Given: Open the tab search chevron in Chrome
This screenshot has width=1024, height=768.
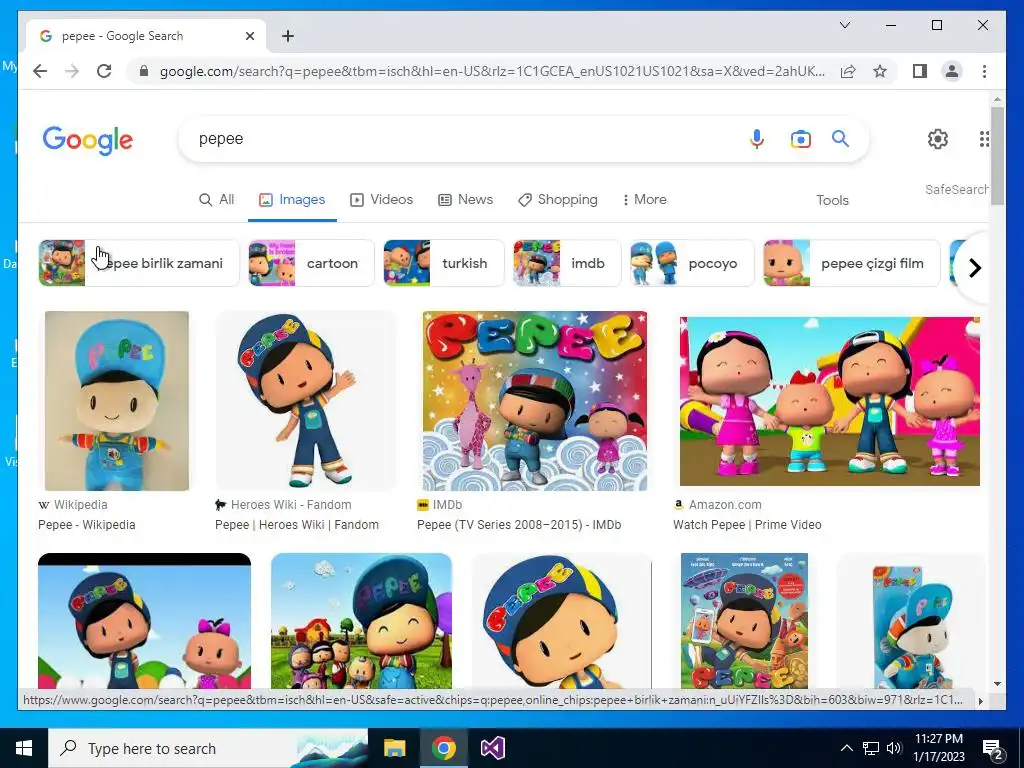Looking at the screenshot, I should point(844,25).
